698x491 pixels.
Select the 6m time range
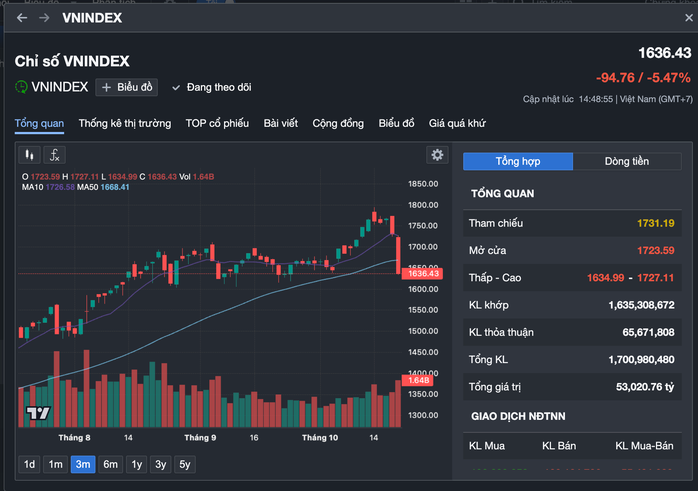(x=110, y=464)
